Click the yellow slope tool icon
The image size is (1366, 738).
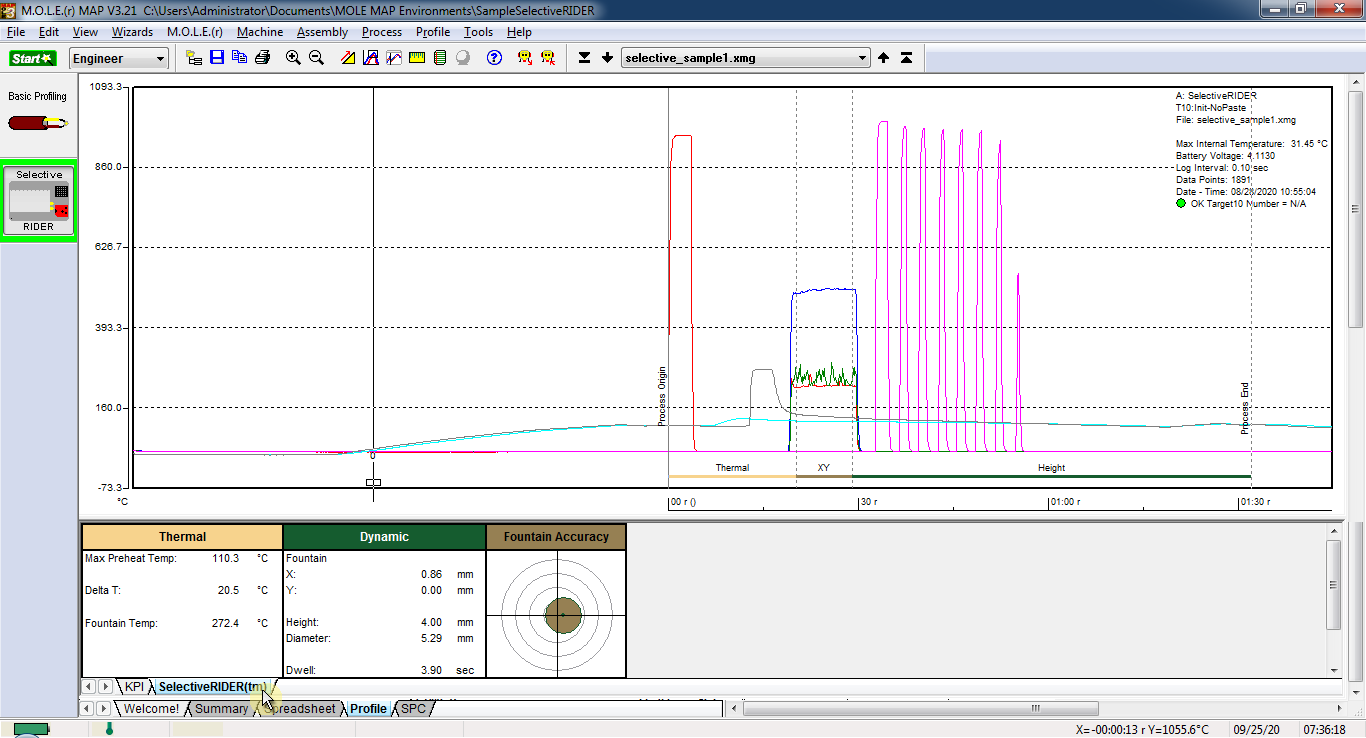[347, 58]
